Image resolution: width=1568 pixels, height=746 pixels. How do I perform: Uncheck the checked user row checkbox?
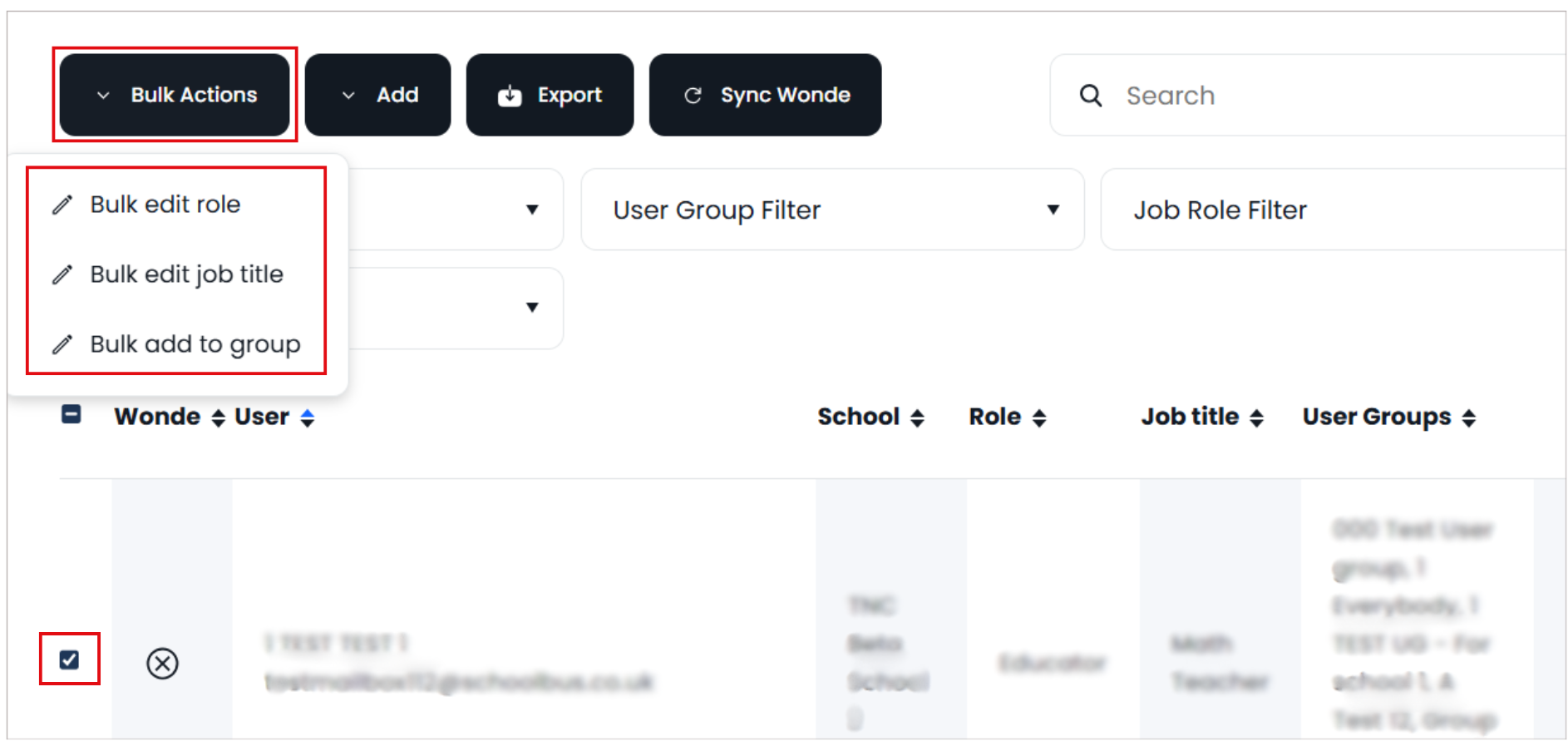(70, 660)
